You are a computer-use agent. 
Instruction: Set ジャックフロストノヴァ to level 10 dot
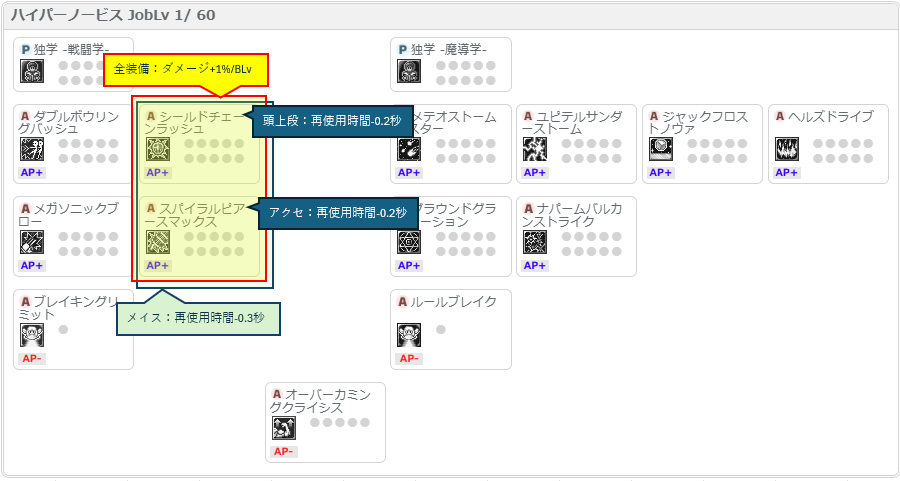click(x=743, y=158)
